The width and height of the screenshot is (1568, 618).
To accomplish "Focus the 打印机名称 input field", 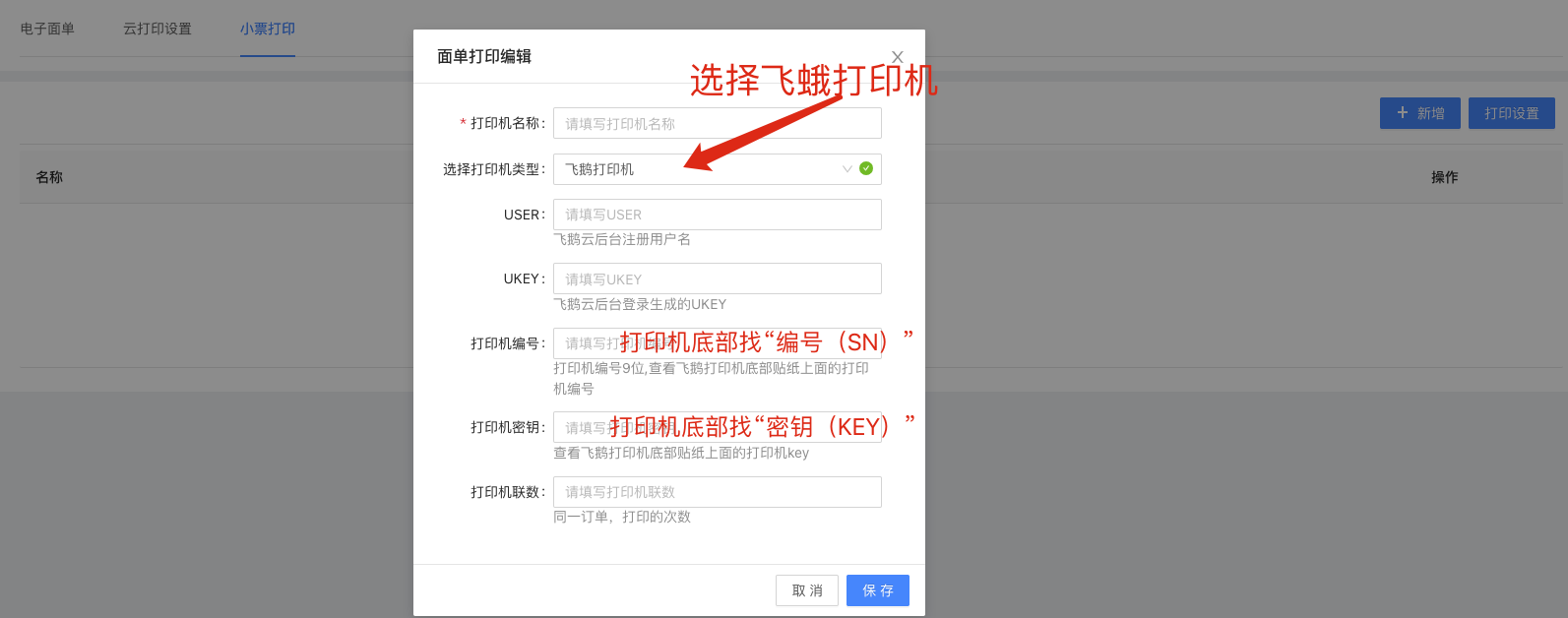I will [x=717, y=123].
